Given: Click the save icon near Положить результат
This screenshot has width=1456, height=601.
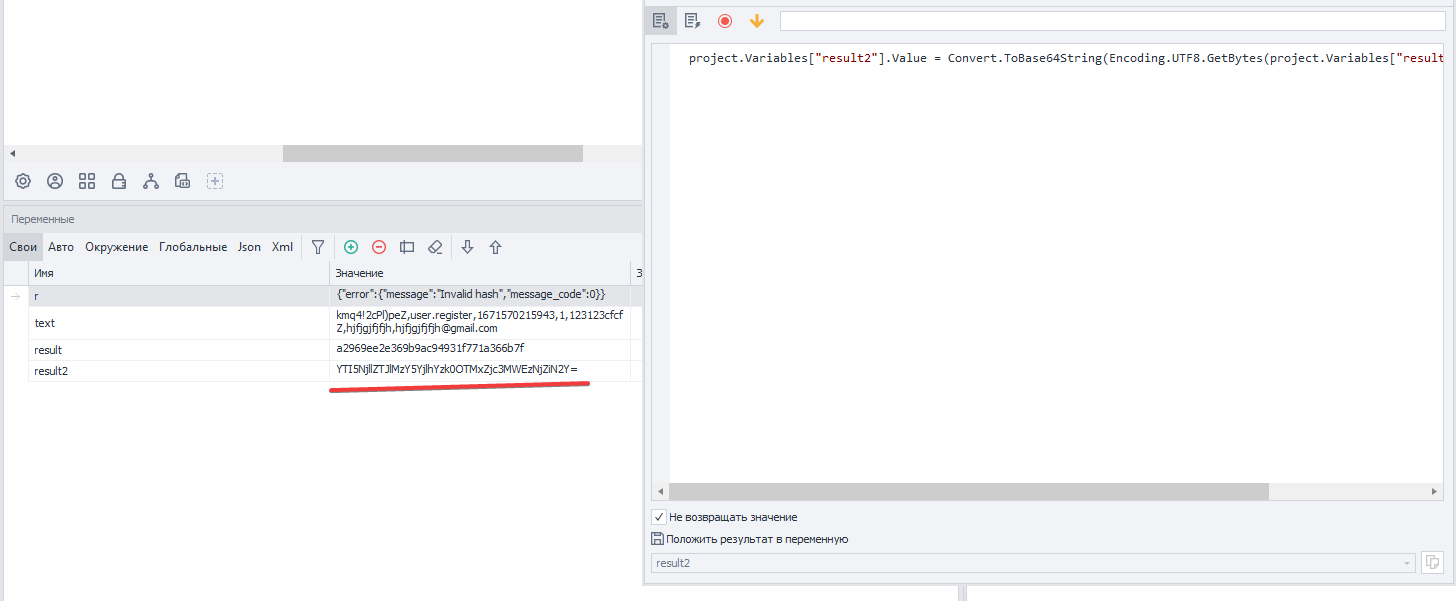Looking at the screenshot, I should [657, 539].
